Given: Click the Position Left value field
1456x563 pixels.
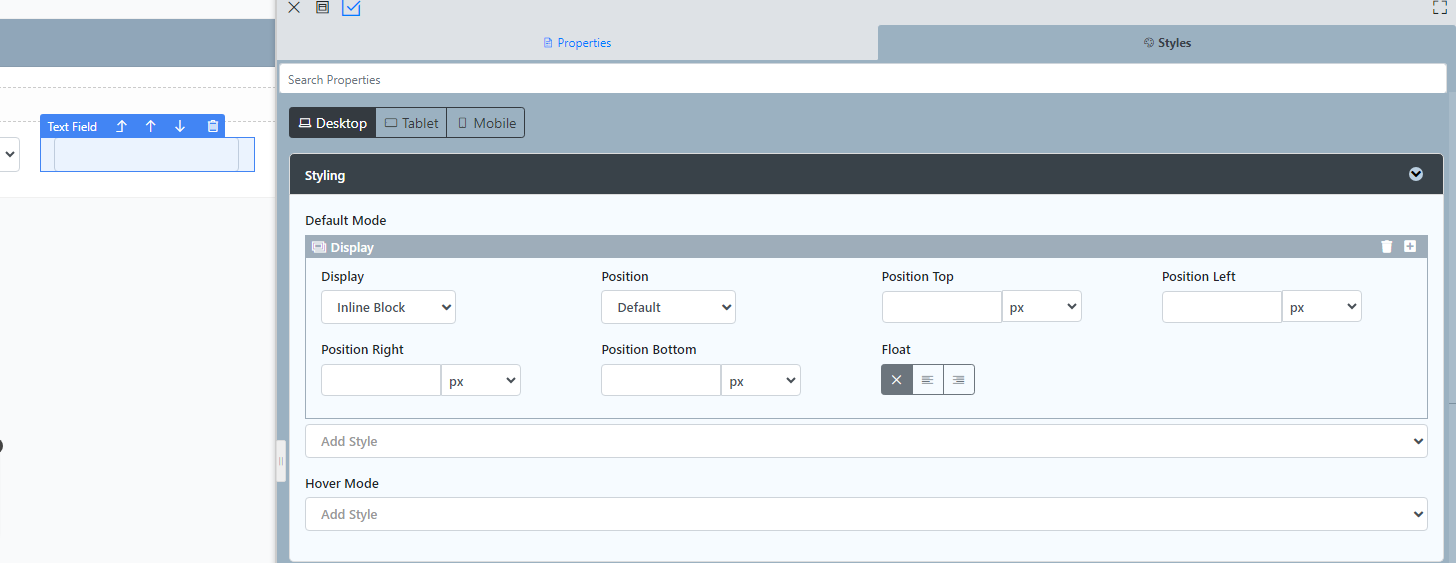Looking at the screenshot, I should tap(1222, 307).
